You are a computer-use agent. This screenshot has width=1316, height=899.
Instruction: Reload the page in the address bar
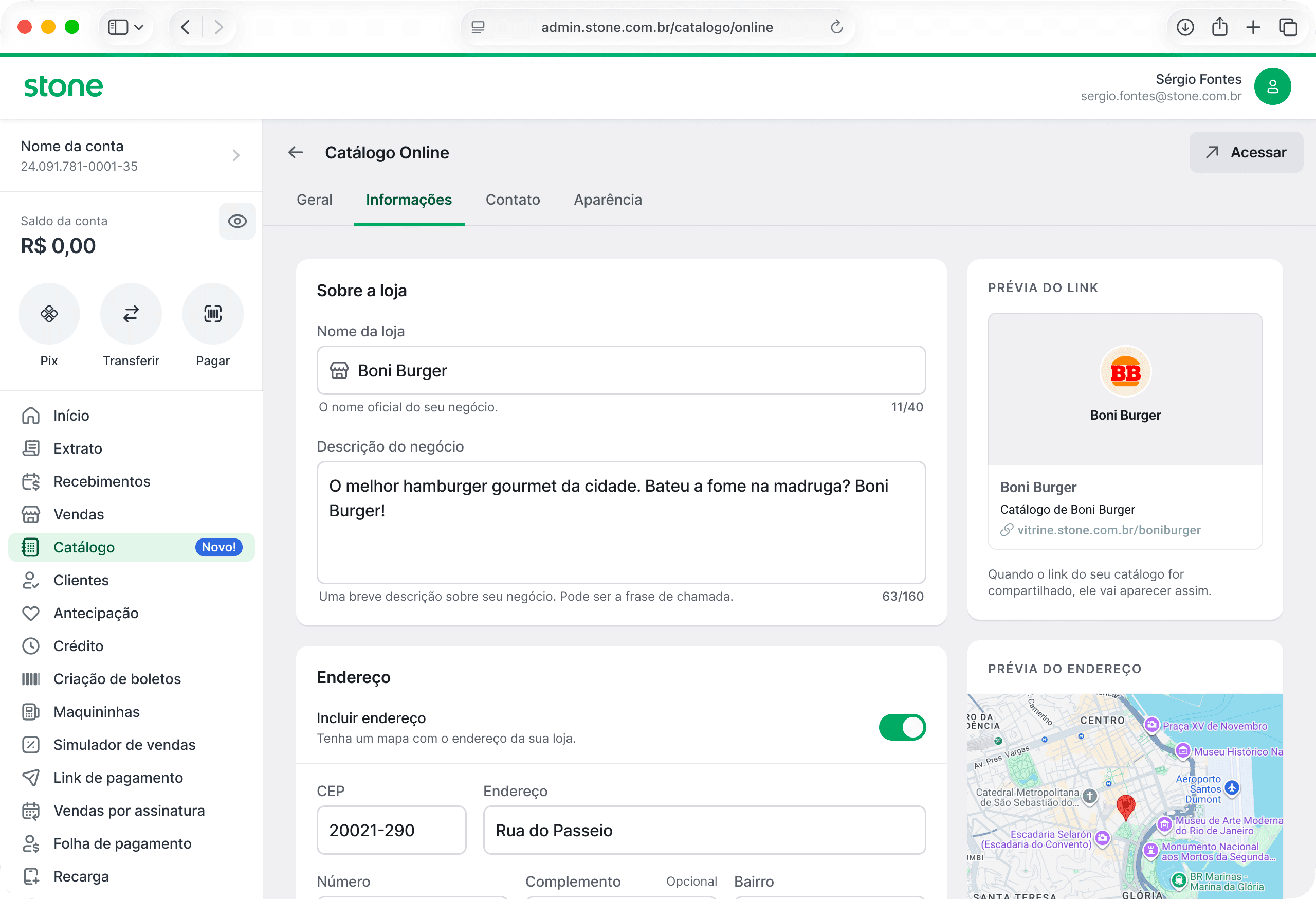[x=836, y=27]
